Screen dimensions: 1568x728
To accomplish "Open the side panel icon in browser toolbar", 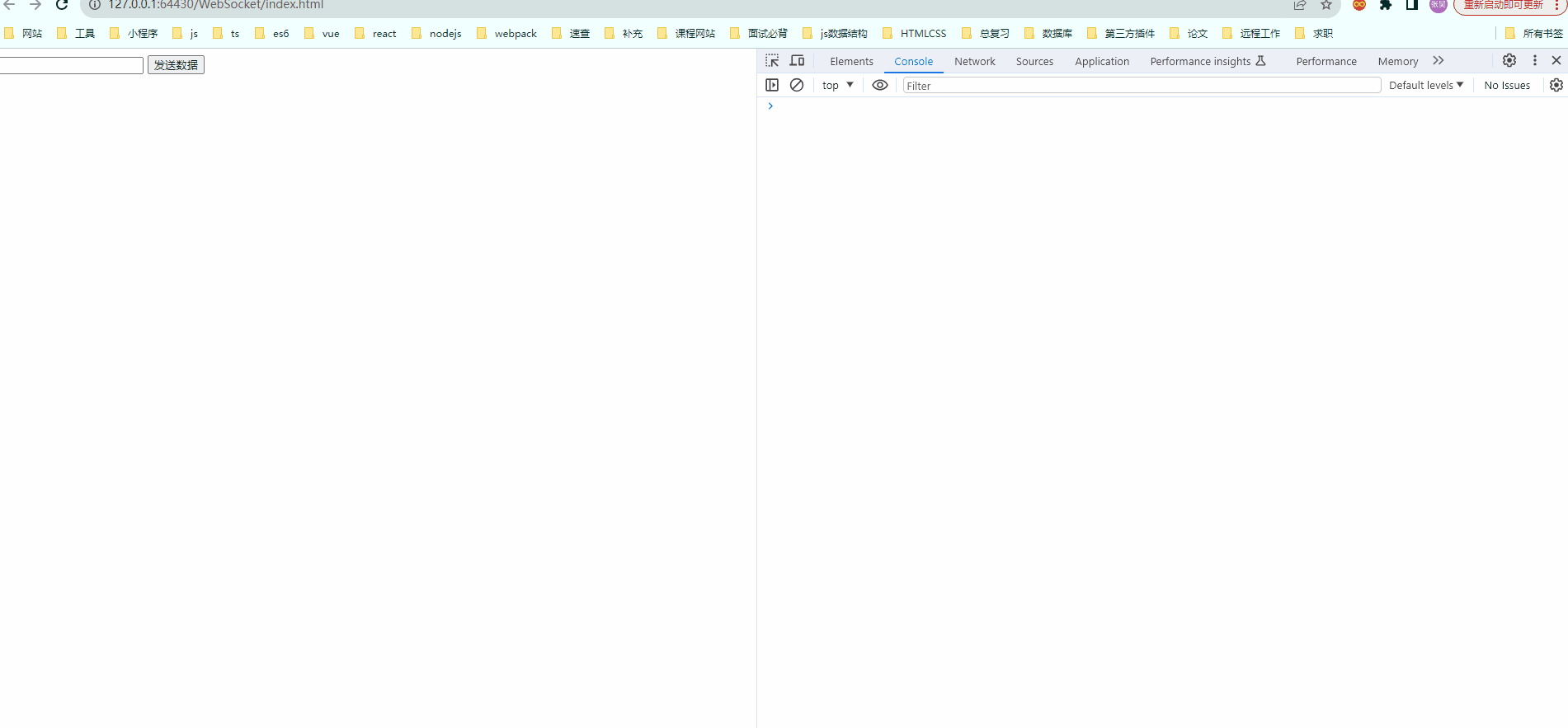I will 1412,5.
